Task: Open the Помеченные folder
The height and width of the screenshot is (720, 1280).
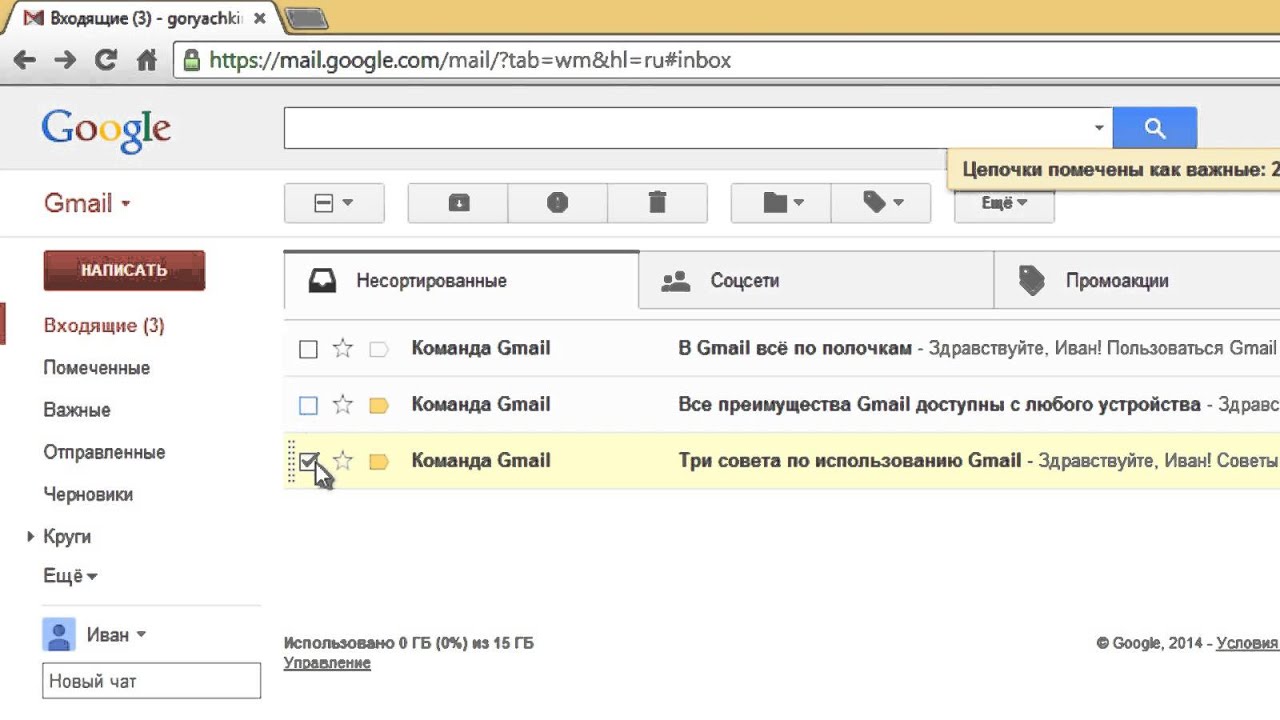Action: pos(96,368)
